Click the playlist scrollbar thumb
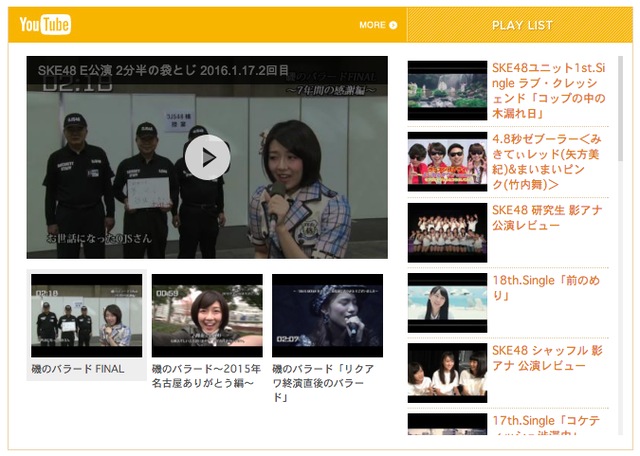640x456 pixels. [620, 109]
